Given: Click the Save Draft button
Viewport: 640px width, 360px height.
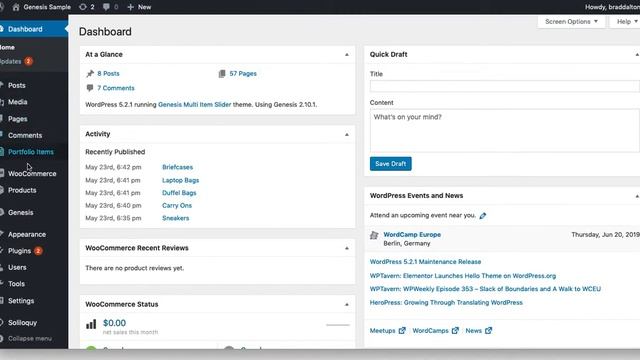Looking at the screenshot, I should coord(391,164).
